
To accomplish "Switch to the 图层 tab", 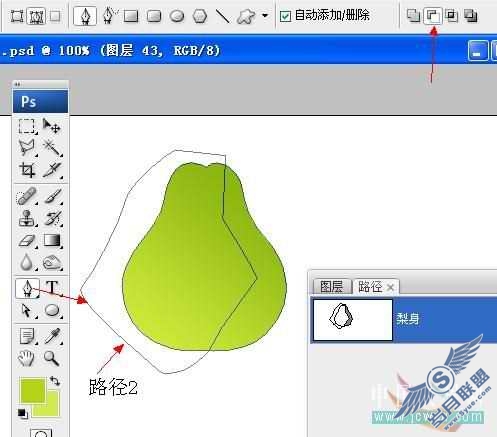I will pyautogui.click(x=332, y=287).
